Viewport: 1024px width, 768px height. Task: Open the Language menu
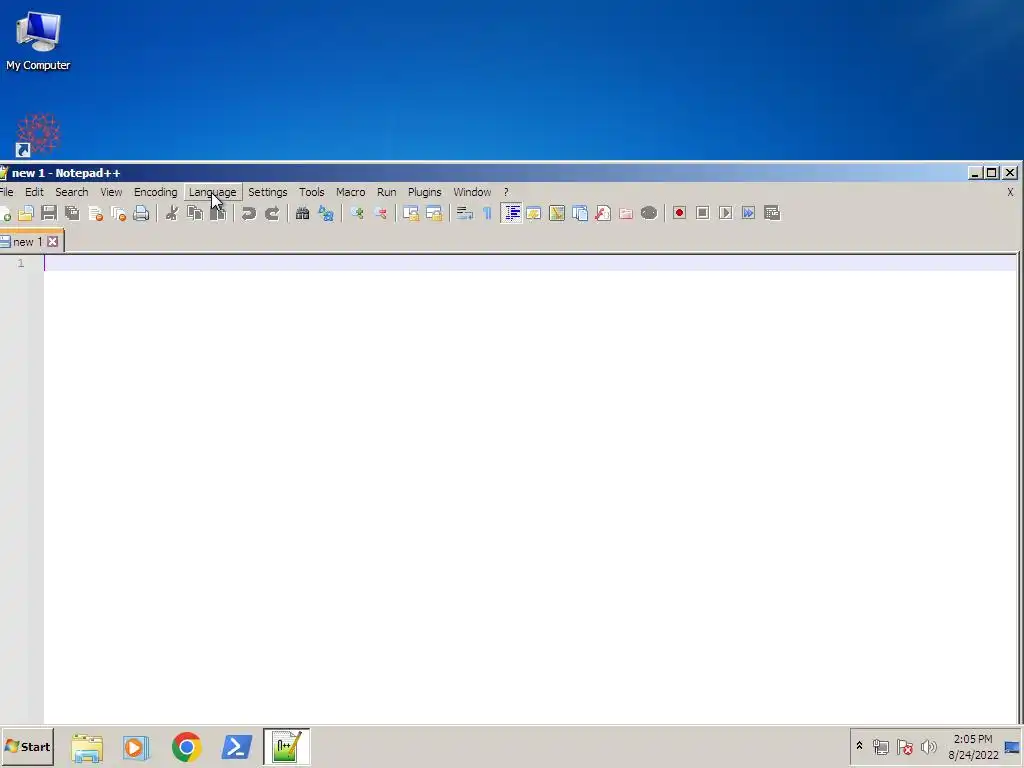pos(213,192)
